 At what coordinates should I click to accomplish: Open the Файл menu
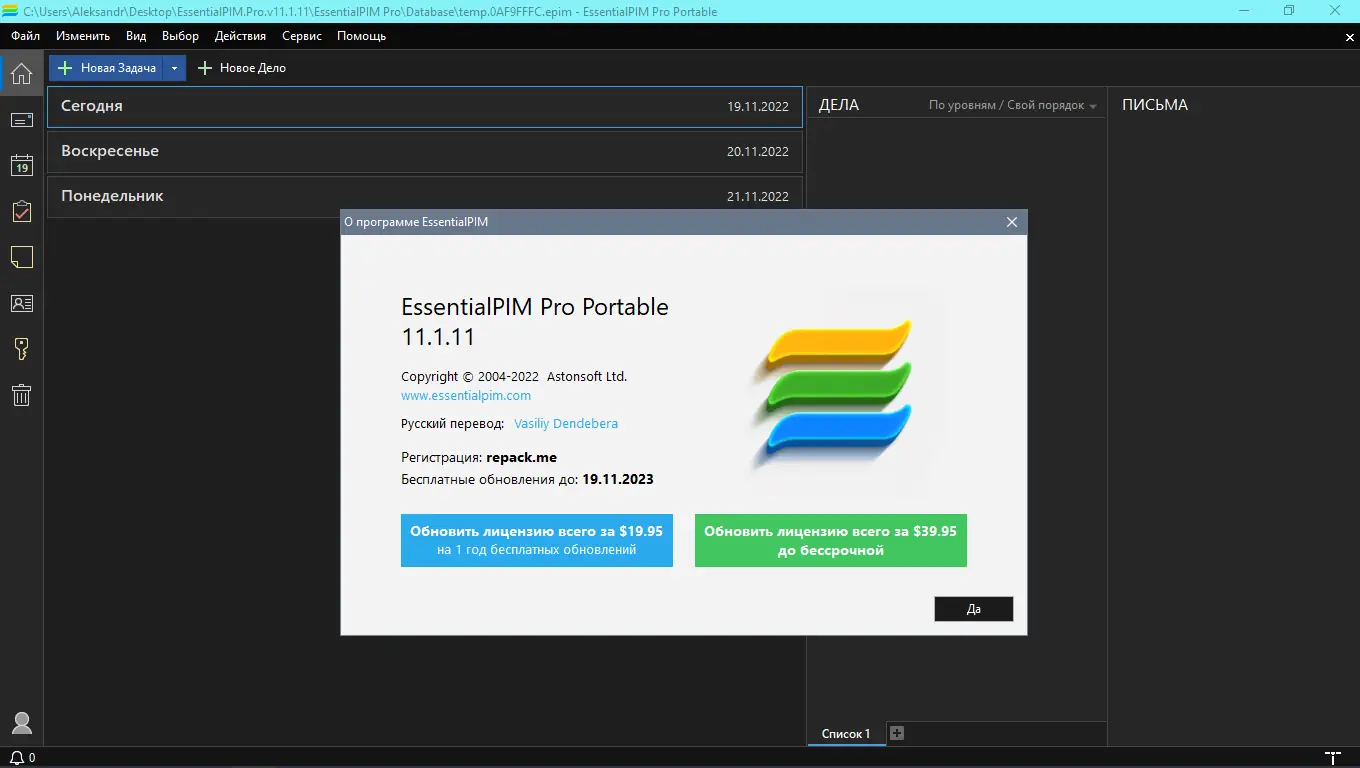26,36
